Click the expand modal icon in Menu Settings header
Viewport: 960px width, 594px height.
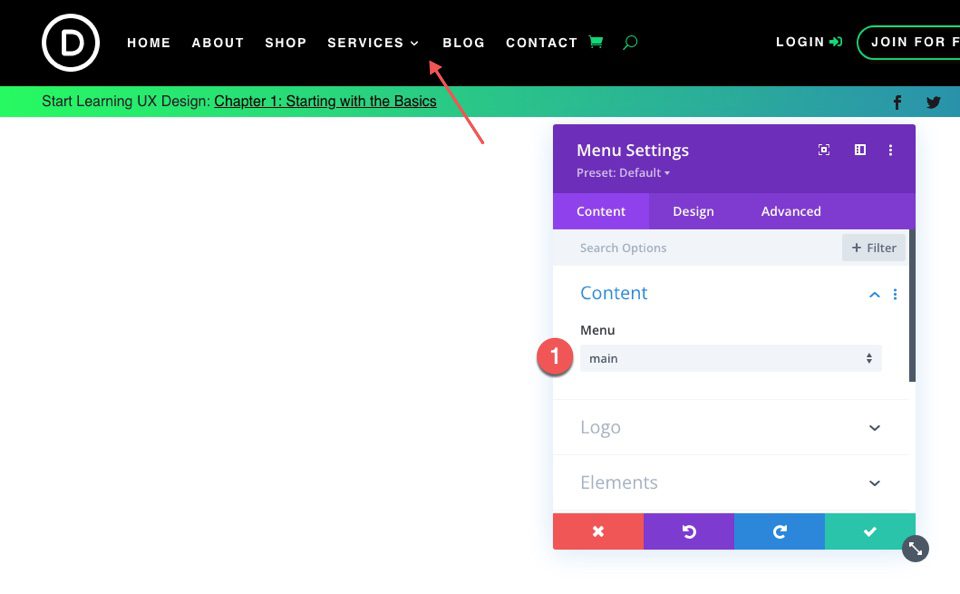(823, 149)
